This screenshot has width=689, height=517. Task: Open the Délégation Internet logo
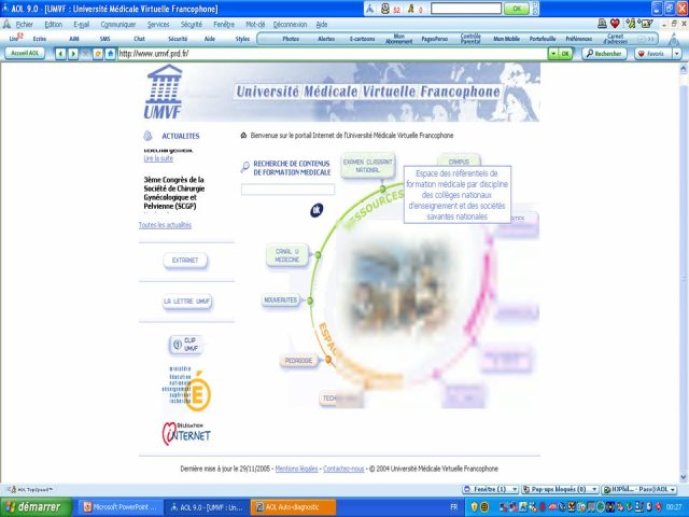coord(186,434)
